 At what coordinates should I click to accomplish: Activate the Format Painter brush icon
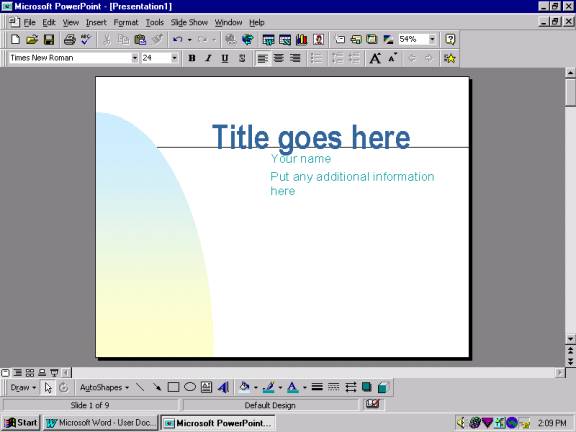tap(157, 39)
